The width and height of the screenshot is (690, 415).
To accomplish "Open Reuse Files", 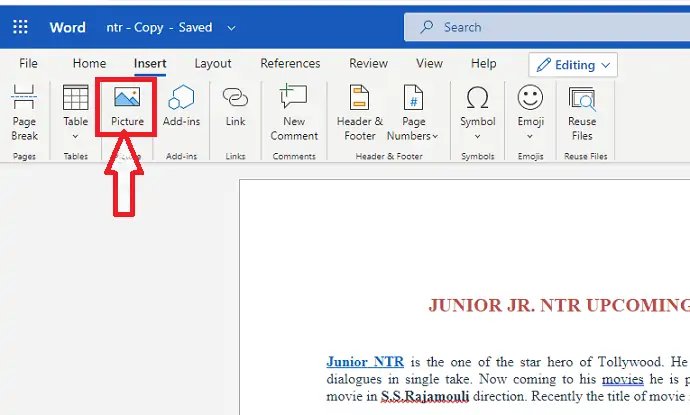I will (582, 113).
